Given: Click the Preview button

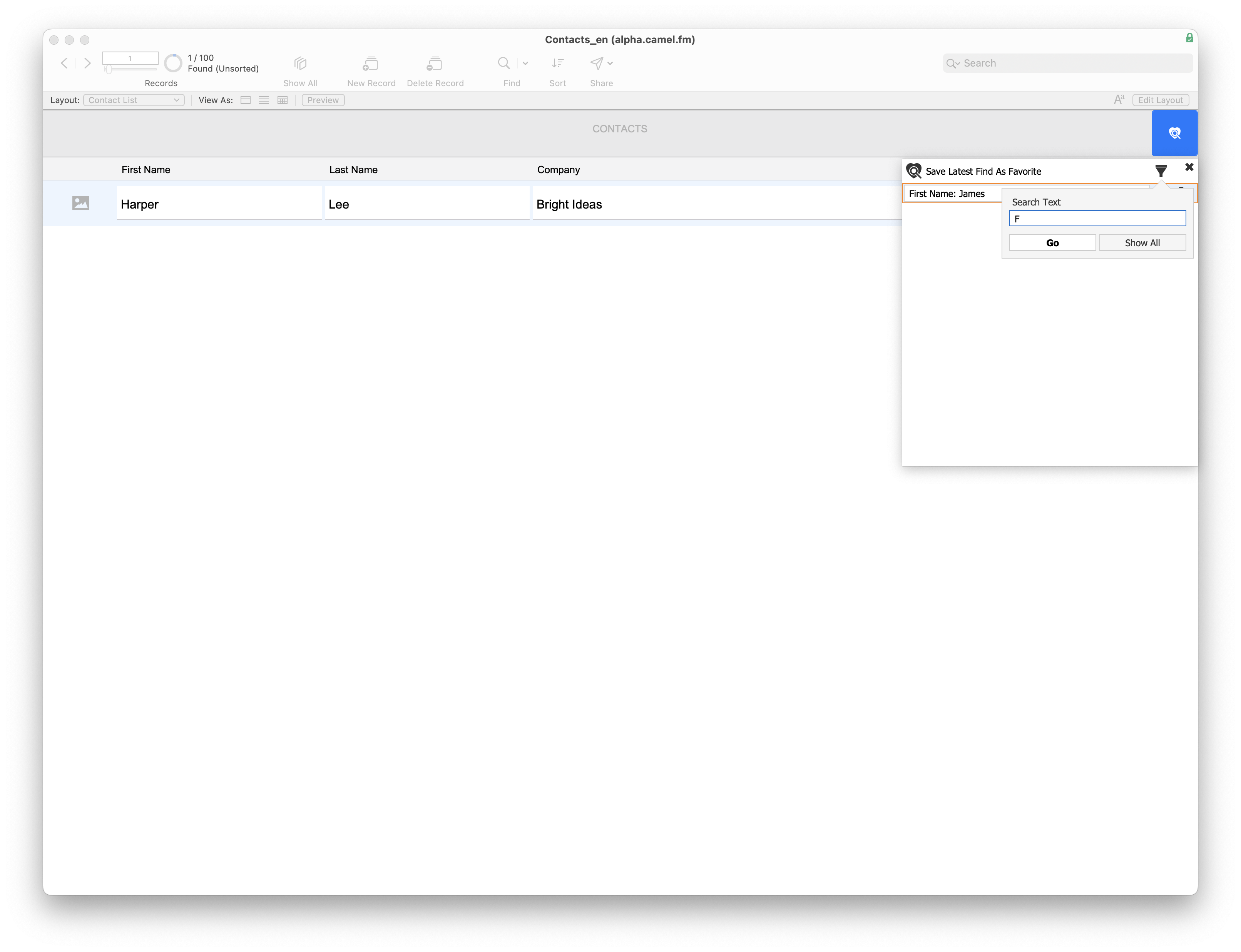Looking at the screenshot, I should pos(323,100).
